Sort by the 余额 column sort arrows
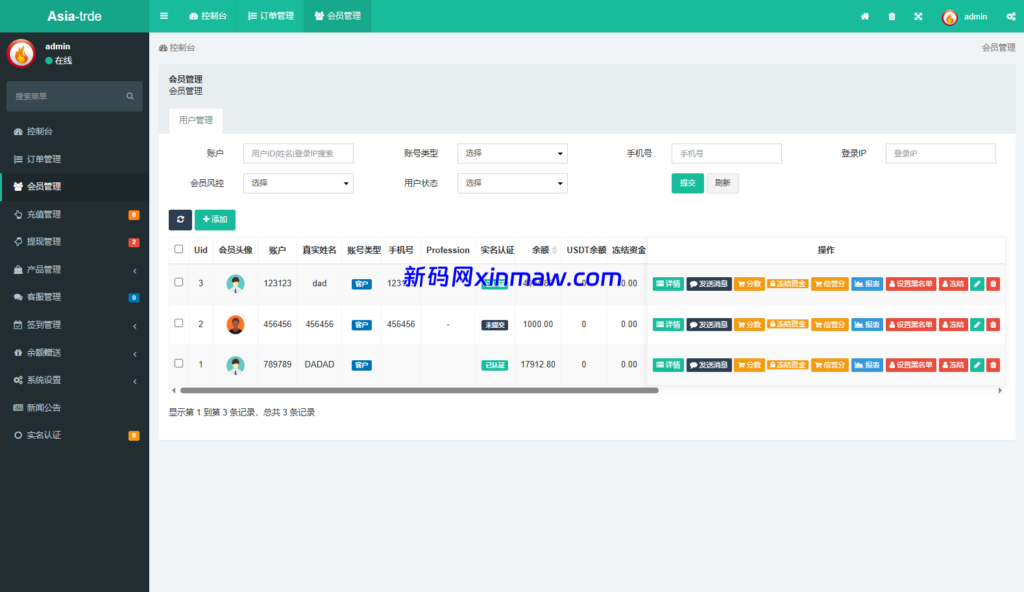The width and height of the screenshot is (1024, 592). (x=554, y=250)
